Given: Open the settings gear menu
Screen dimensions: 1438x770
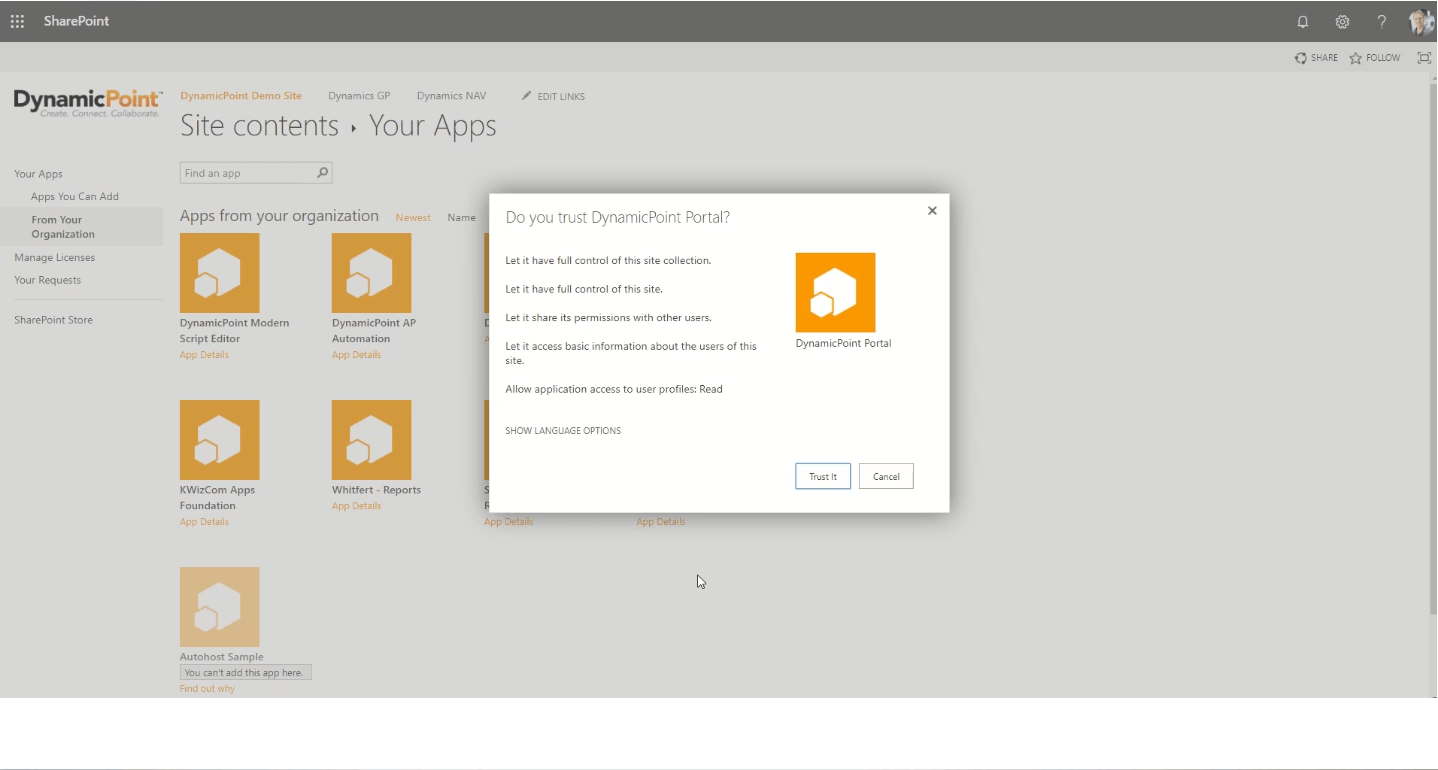Looking at the screenshot, I should pos(1343,21).
